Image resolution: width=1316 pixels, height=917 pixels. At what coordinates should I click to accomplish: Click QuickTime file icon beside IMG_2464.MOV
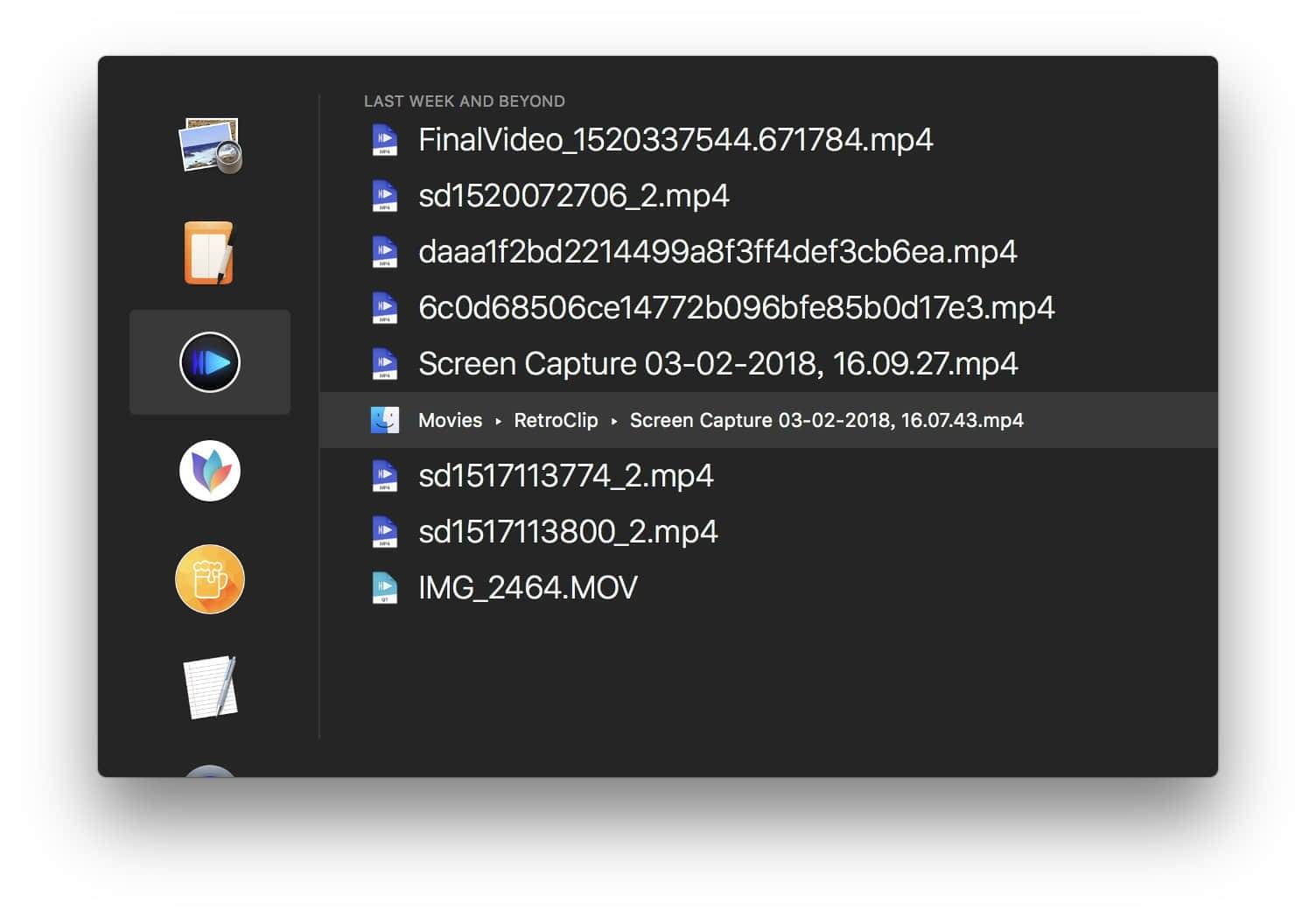pyautogui.click(x=385, y=588)
